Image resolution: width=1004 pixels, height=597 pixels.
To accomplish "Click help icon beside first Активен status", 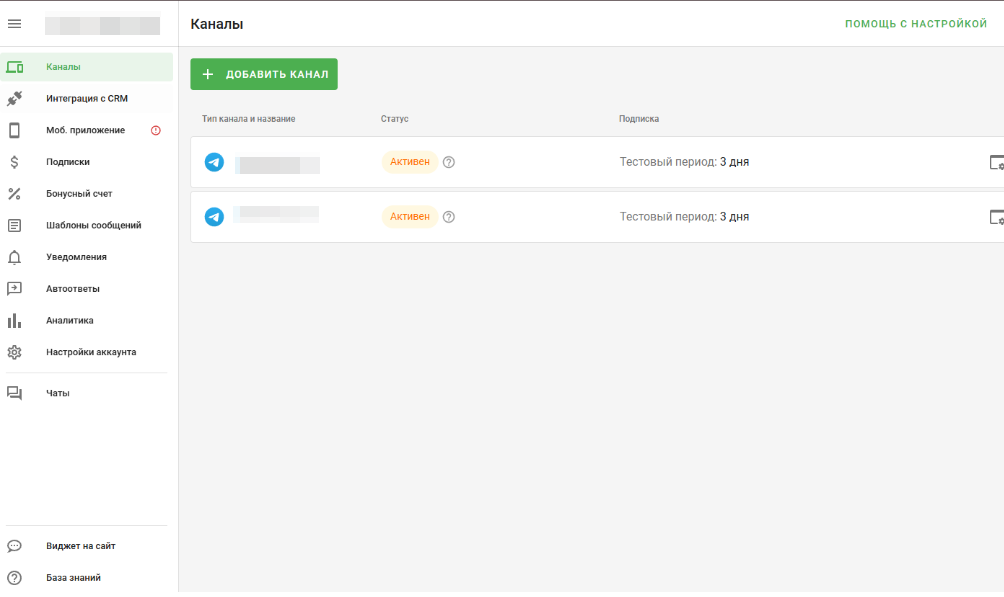I will [x=449, y=162].
